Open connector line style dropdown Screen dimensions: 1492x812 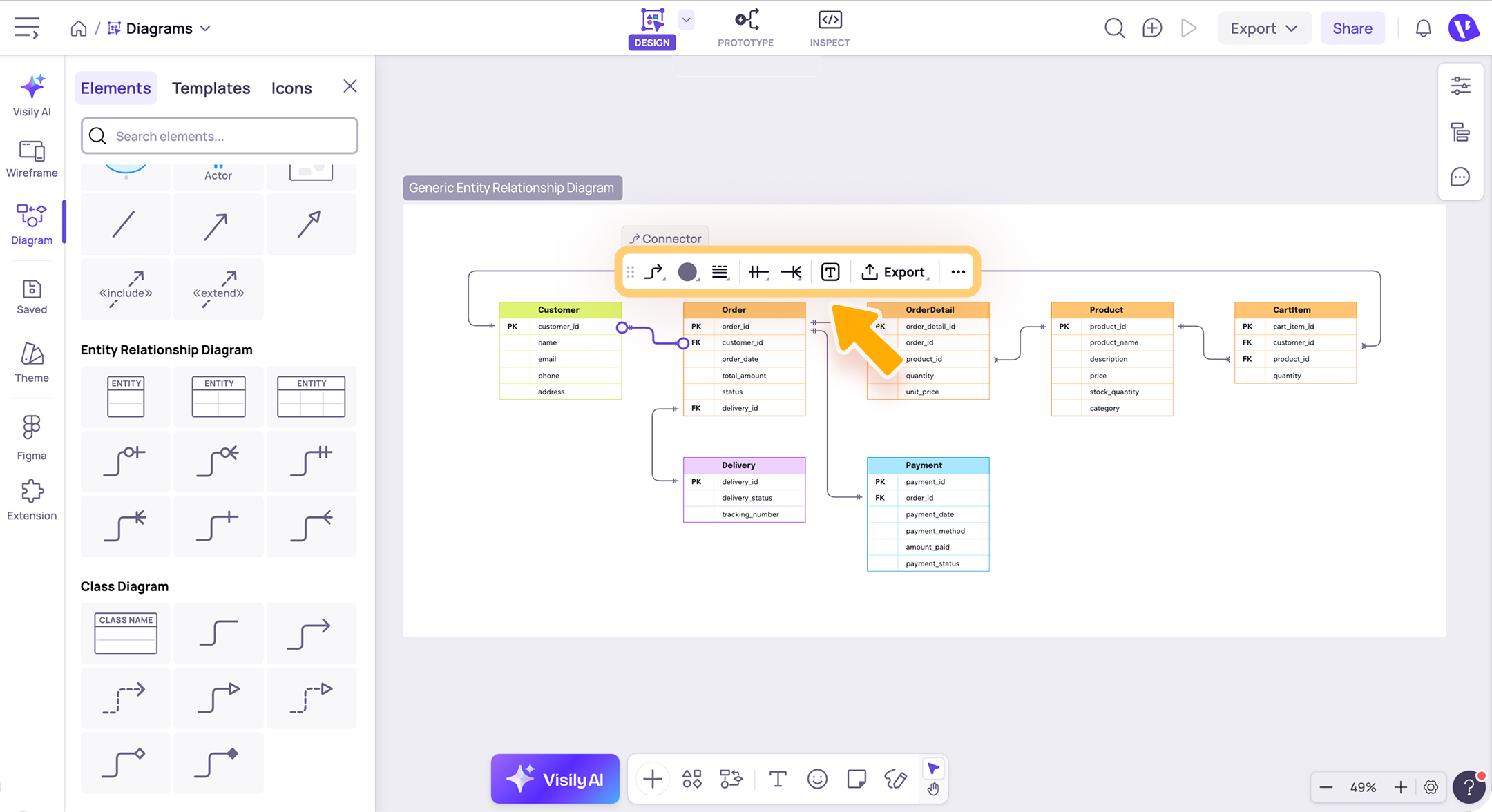pos(720,272)
